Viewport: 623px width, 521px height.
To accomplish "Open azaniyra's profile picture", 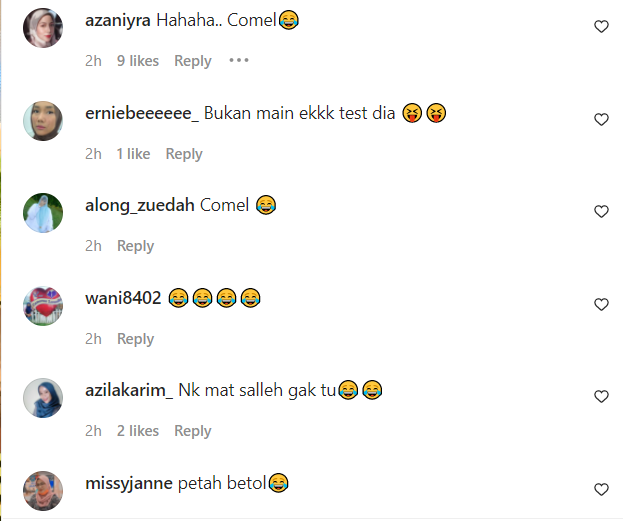I will tap(43, 28).
